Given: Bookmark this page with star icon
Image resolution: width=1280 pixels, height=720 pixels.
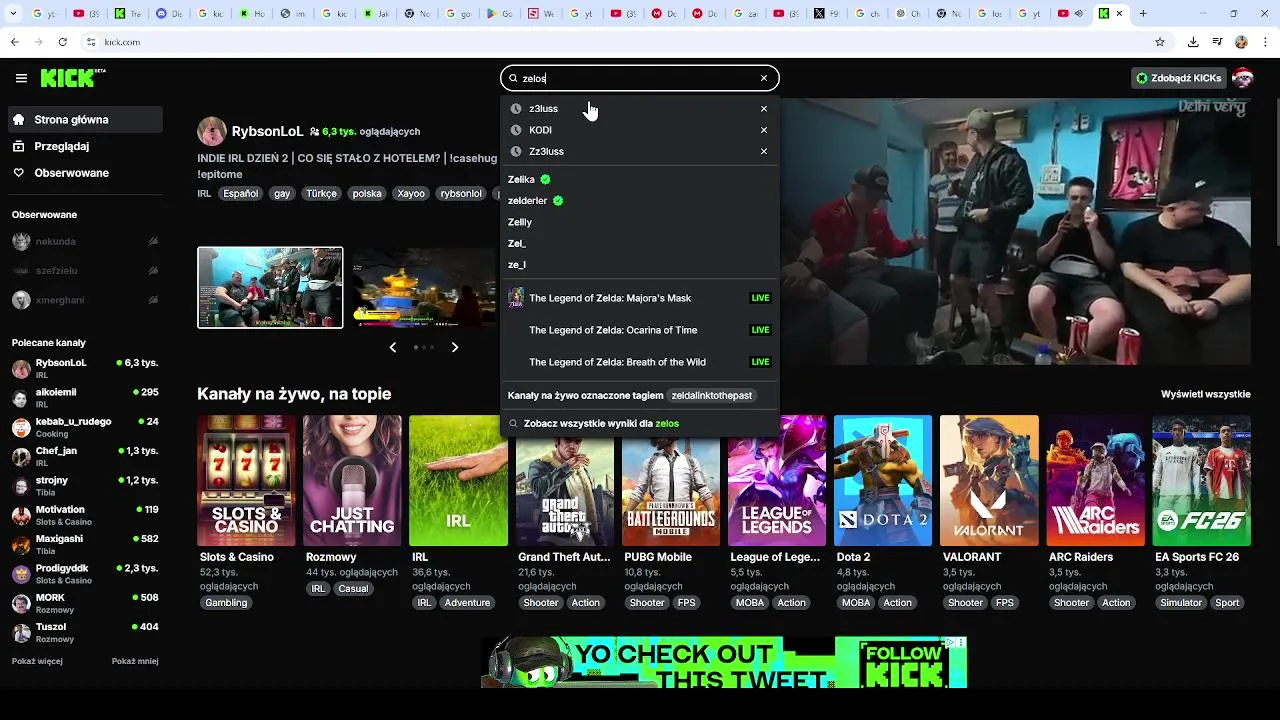Looking at the screenshot, I should [x=1160, y=42].
